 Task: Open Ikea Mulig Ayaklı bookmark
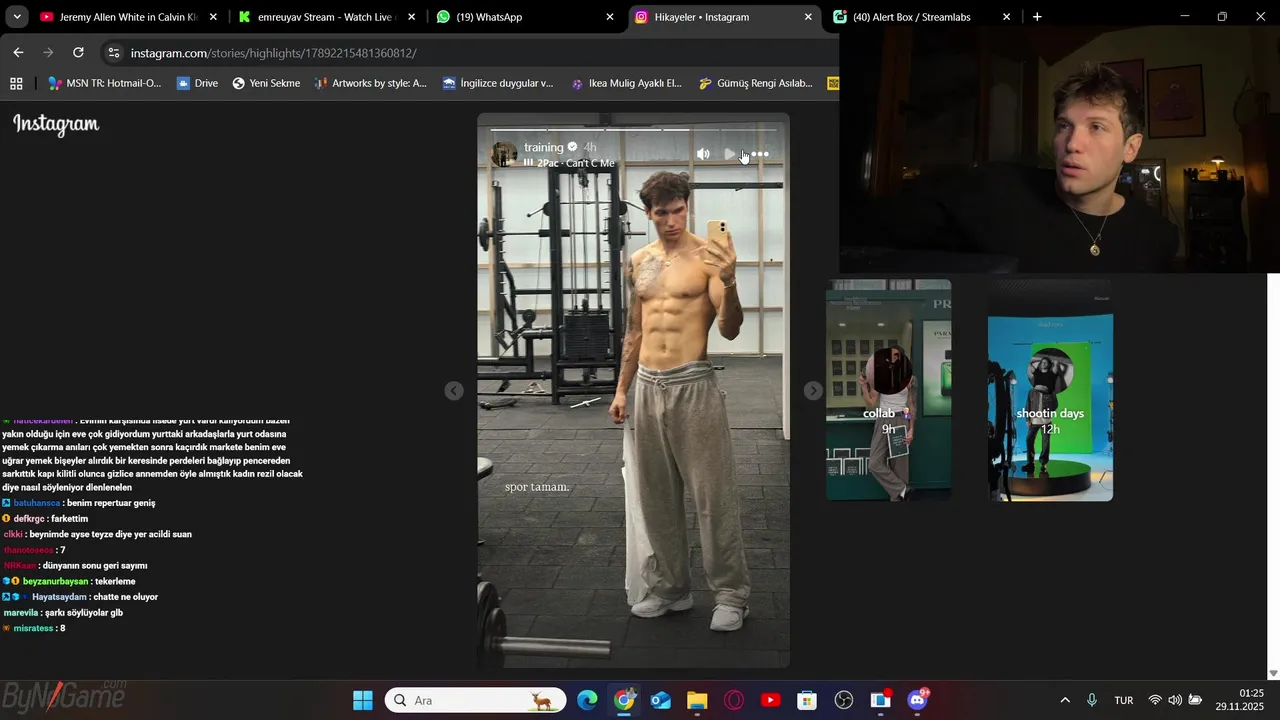coord(626,83)
